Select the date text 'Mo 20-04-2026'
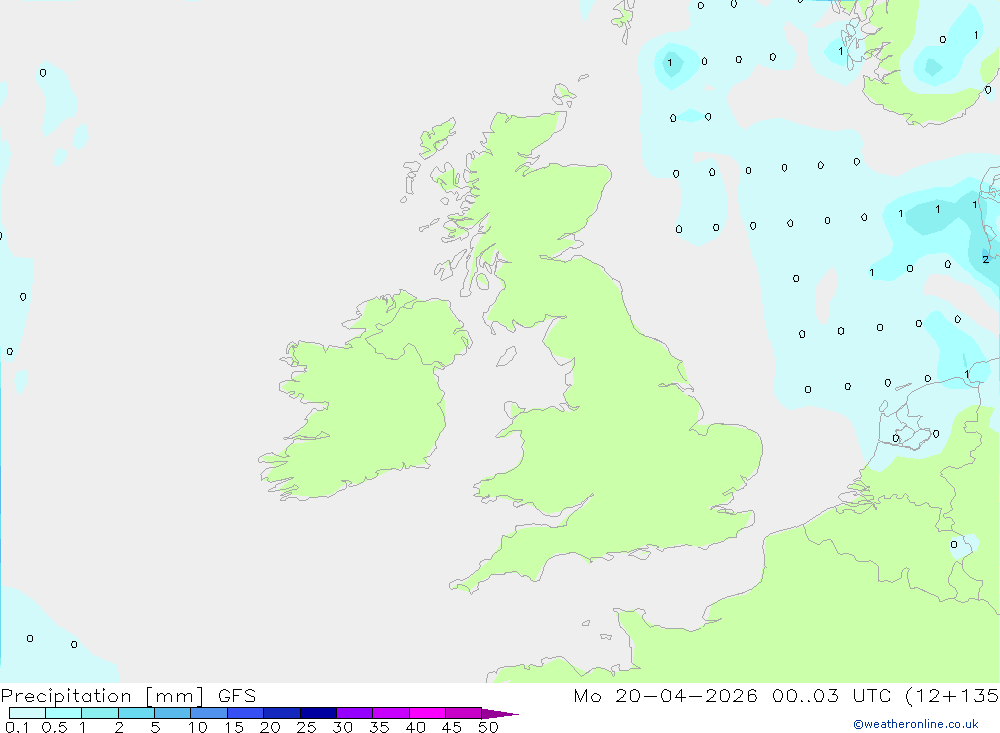 pos(665,695)
